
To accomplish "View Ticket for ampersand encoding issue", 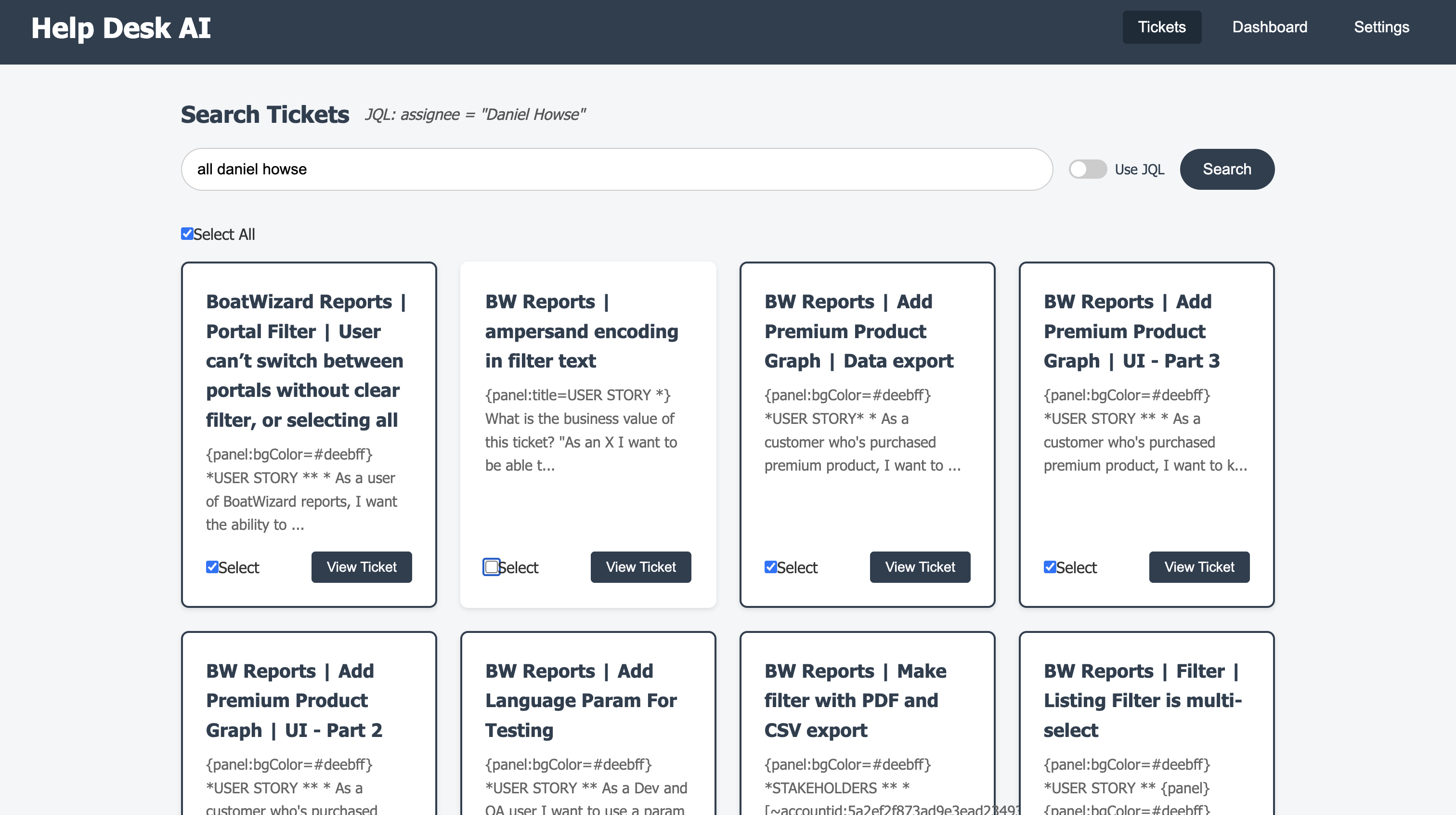I will (x=640, y=567).
